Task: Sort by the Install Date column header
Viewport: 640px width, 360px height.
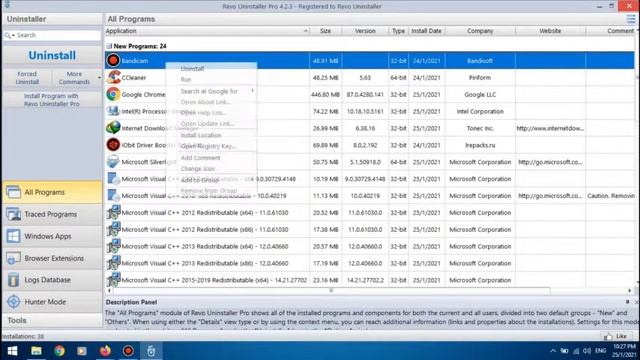Action: (x=427, y=31)
